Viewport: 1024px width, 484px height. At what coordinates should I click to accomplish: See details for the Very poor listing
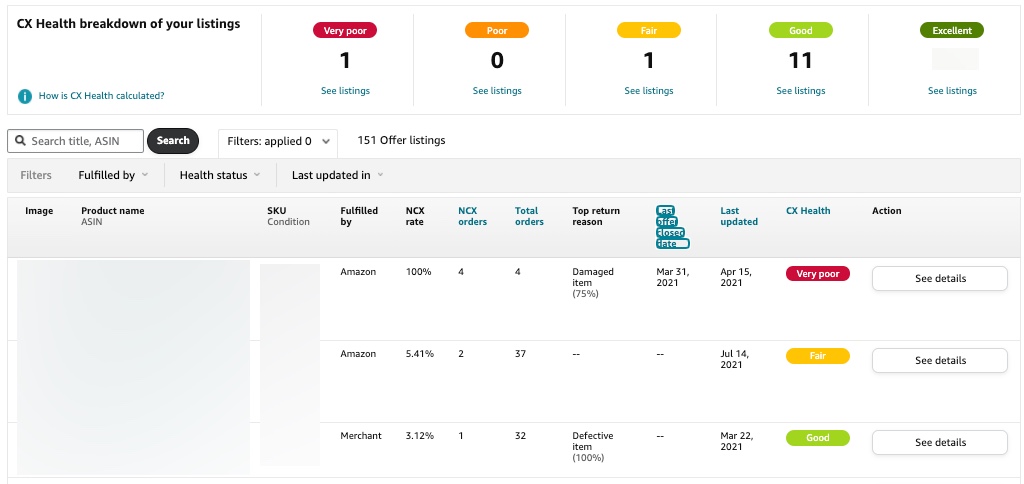click(939, 278)
